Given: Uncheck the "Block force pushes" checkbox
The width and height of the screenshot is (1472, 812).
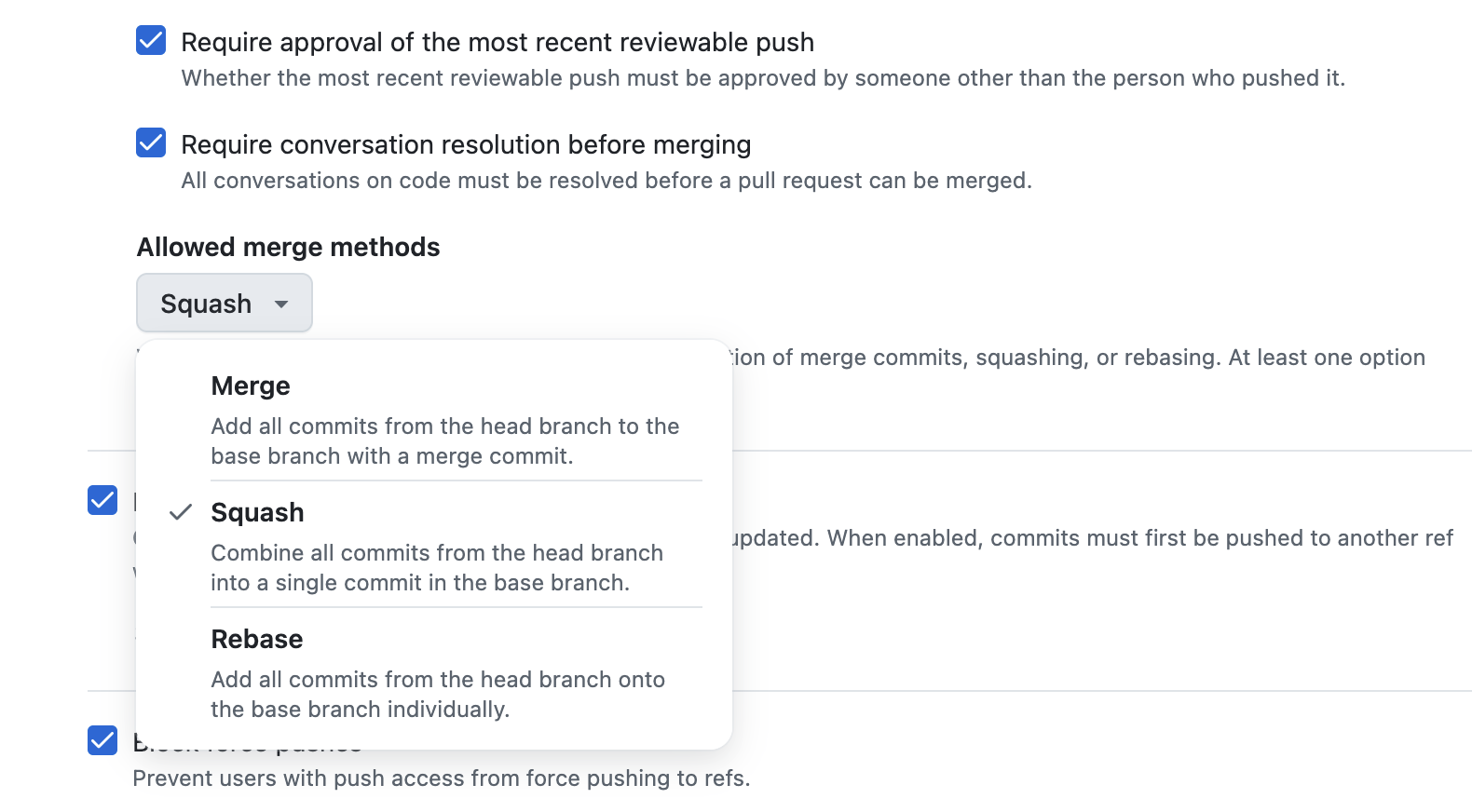Looking at the screenshot, I should coord(102,741).
